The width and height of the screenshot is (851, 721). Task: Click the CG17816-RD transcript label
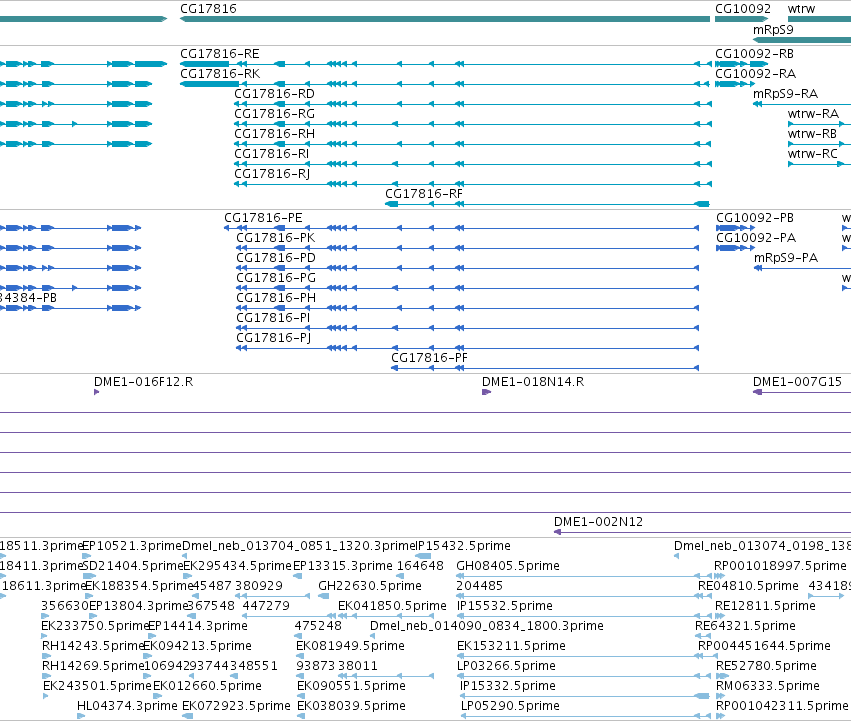tap(275, 94)
